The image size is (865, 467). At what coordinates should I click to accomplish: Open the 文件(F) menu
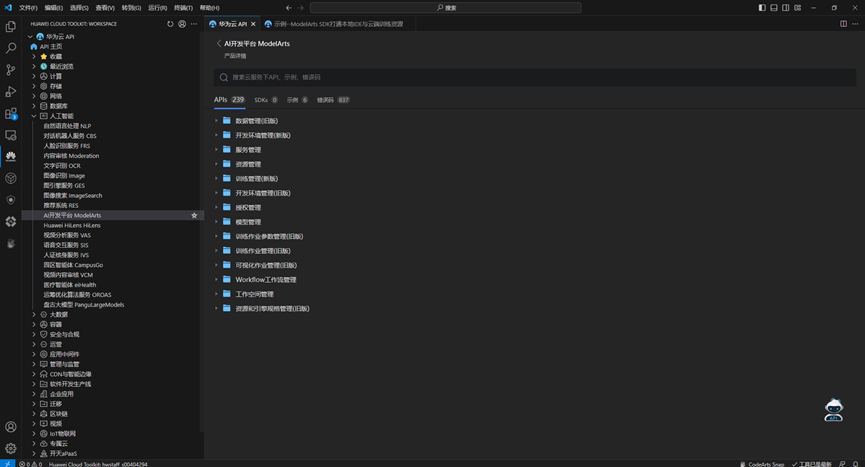click(x=28, y=8)
